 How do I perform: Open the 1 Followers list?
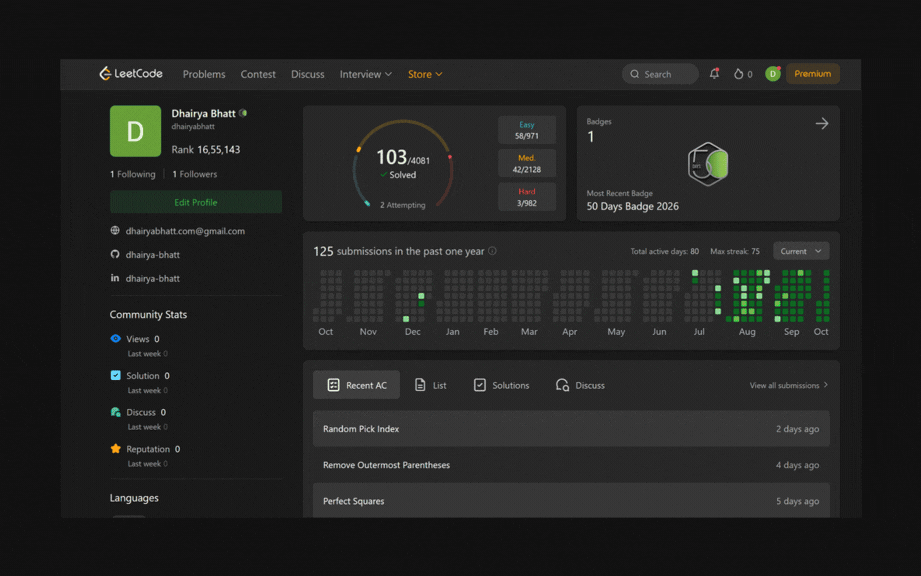pyautogui.click(x=194, y=174)
